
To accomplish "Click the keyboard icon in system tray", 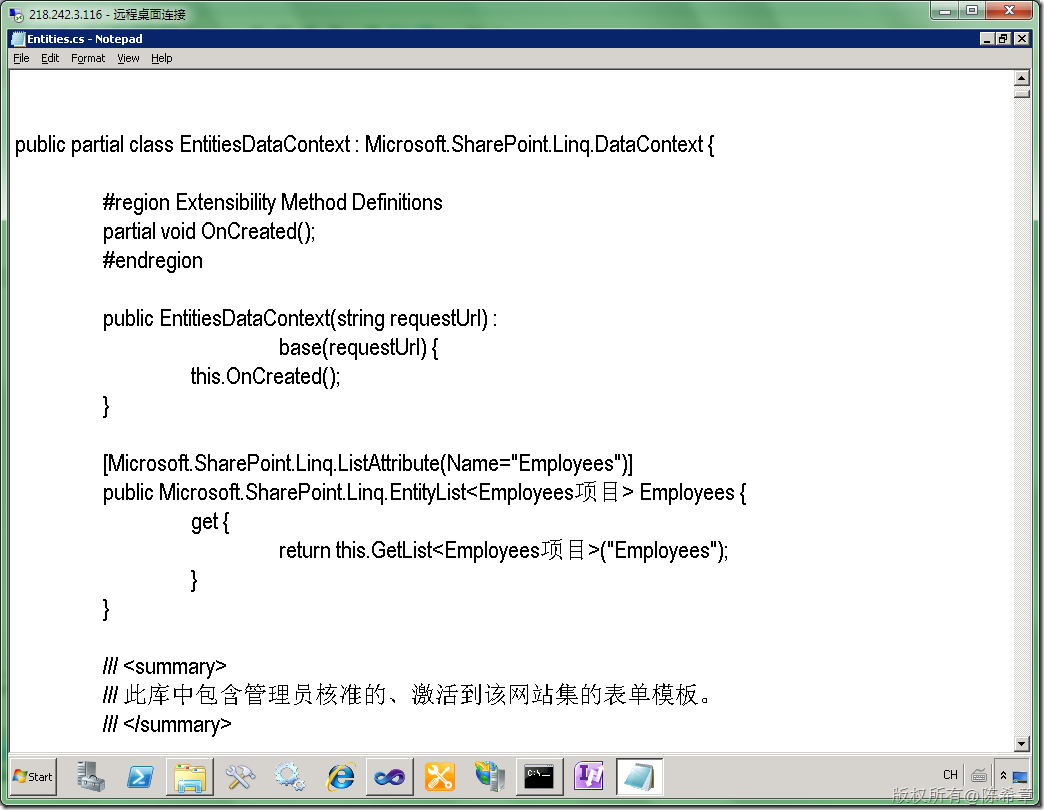I will tap(979, 775).
